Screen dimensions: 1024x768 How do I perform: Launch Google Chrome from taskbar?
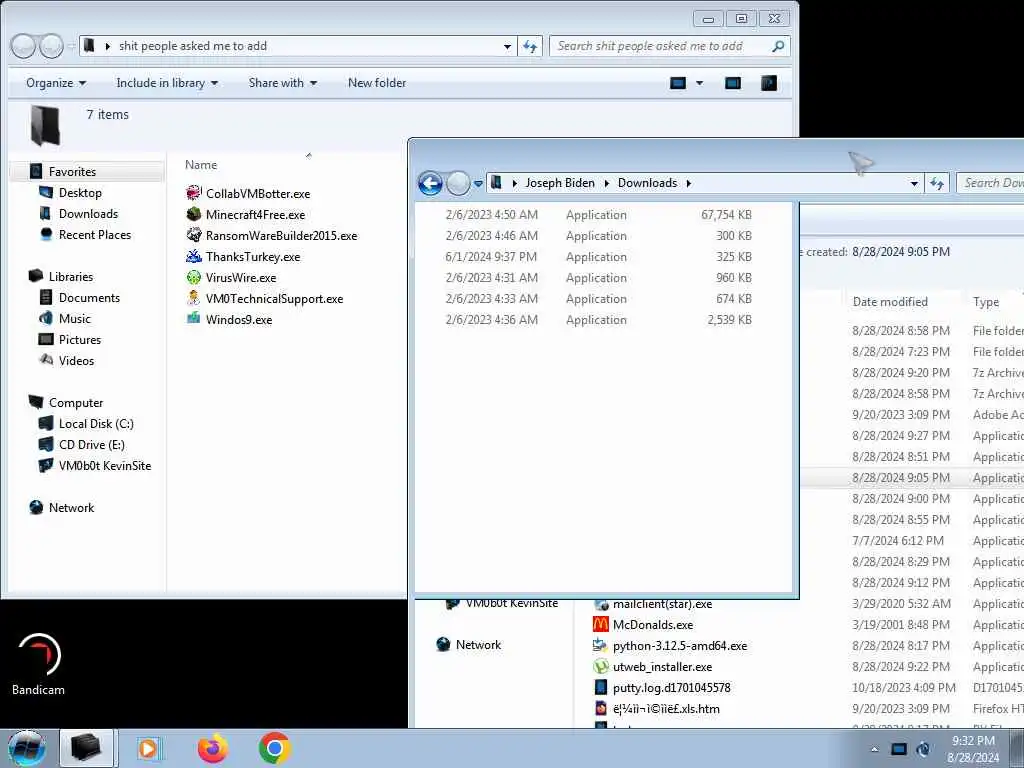[274, 748]
